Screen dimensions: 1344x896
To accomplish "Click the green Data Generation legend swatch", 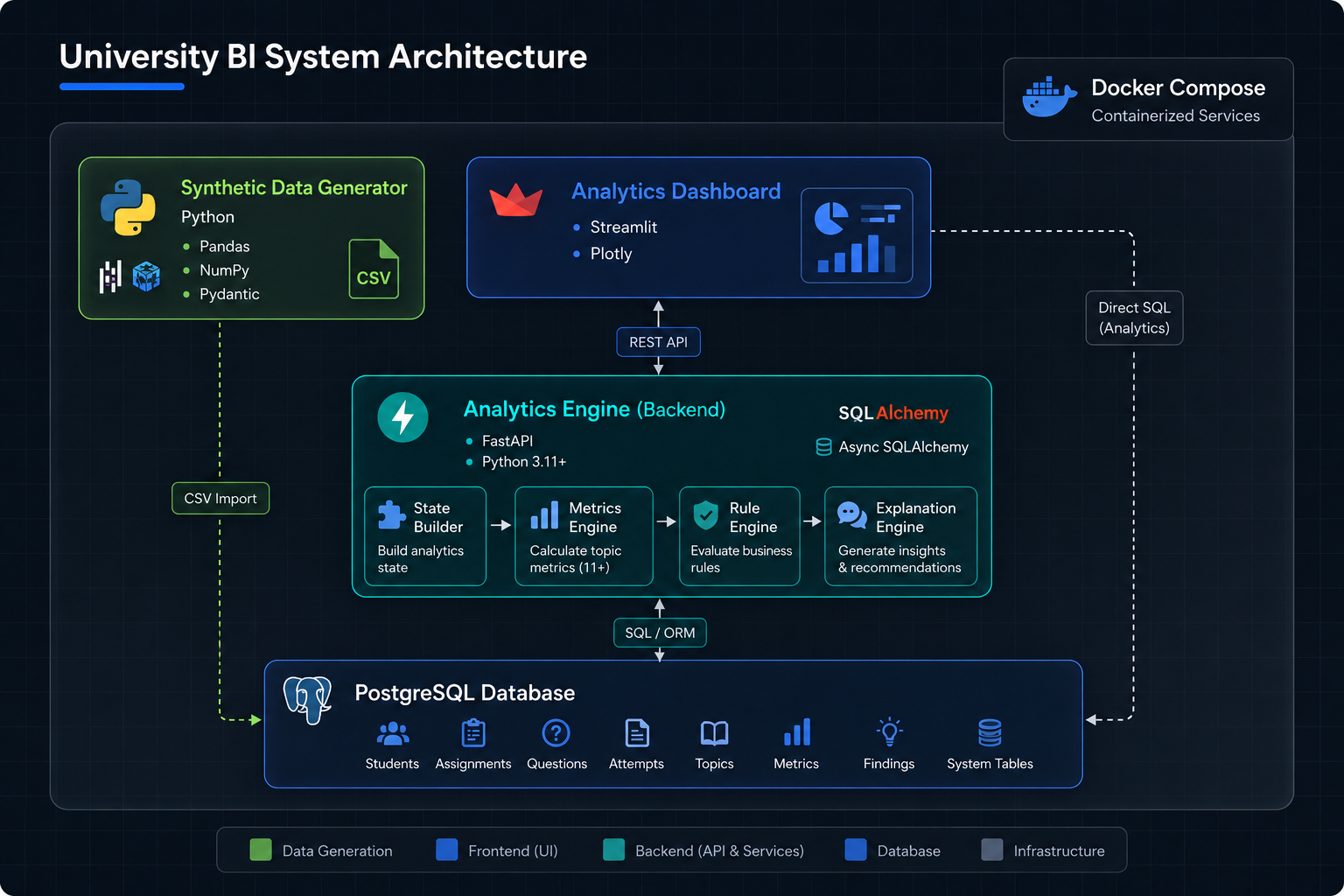I will (261, 850).
